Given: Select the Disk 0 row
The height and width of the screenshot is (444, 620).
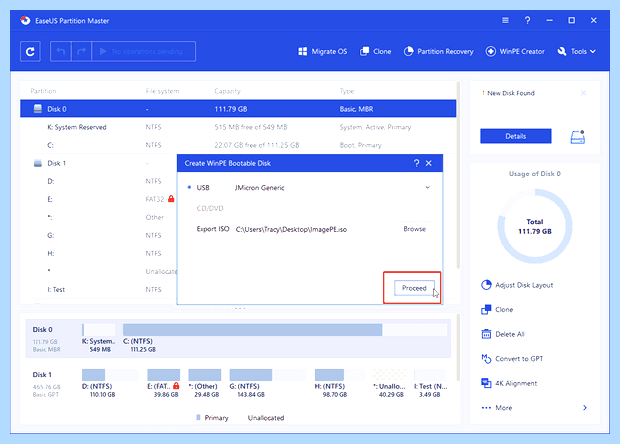Looking at the screenshot, I should [x=238, y=109].
